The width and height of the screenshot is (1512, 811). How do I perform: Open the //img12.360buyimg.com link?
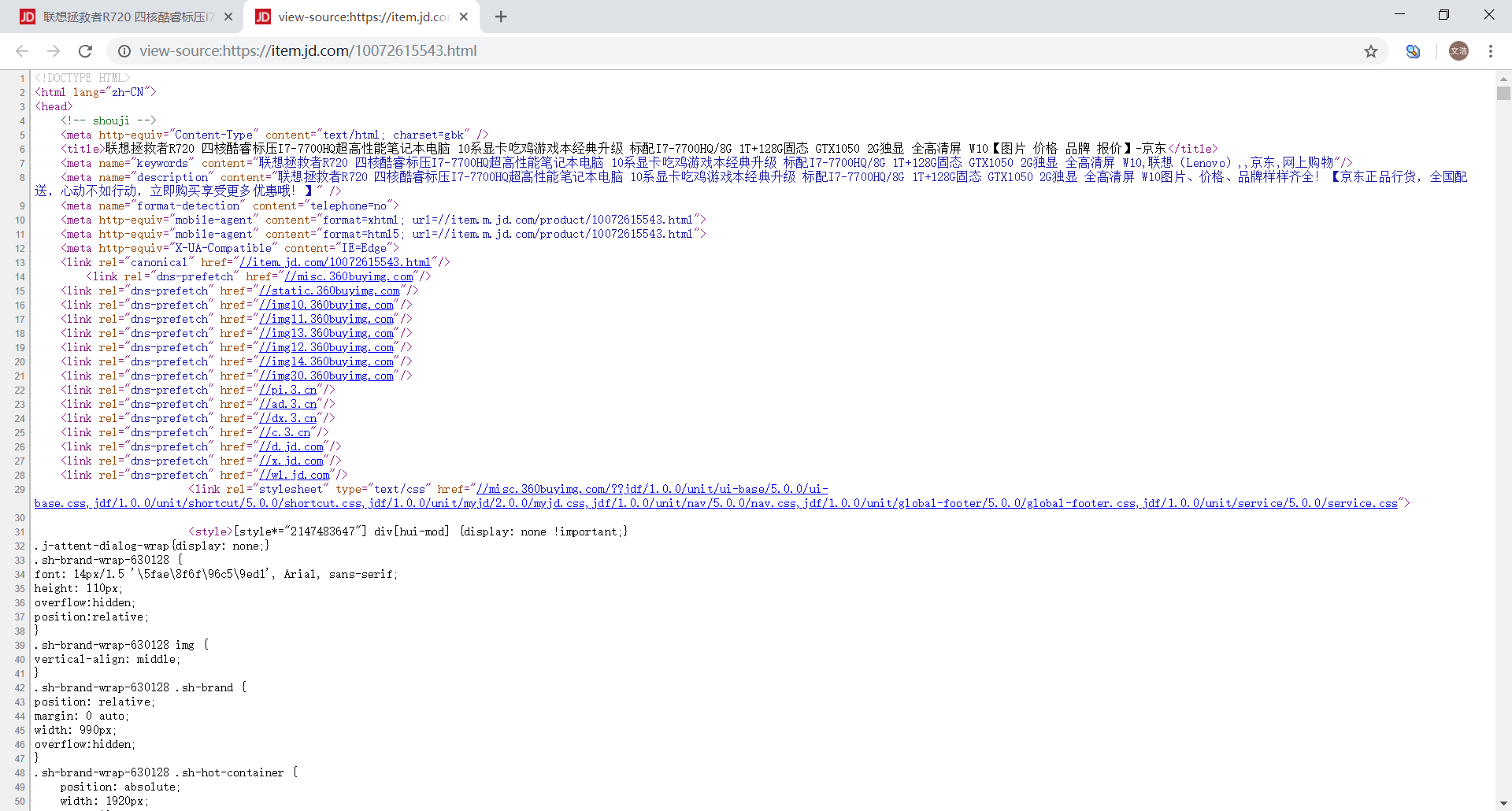pyautogui.click(x=326, y=347)
